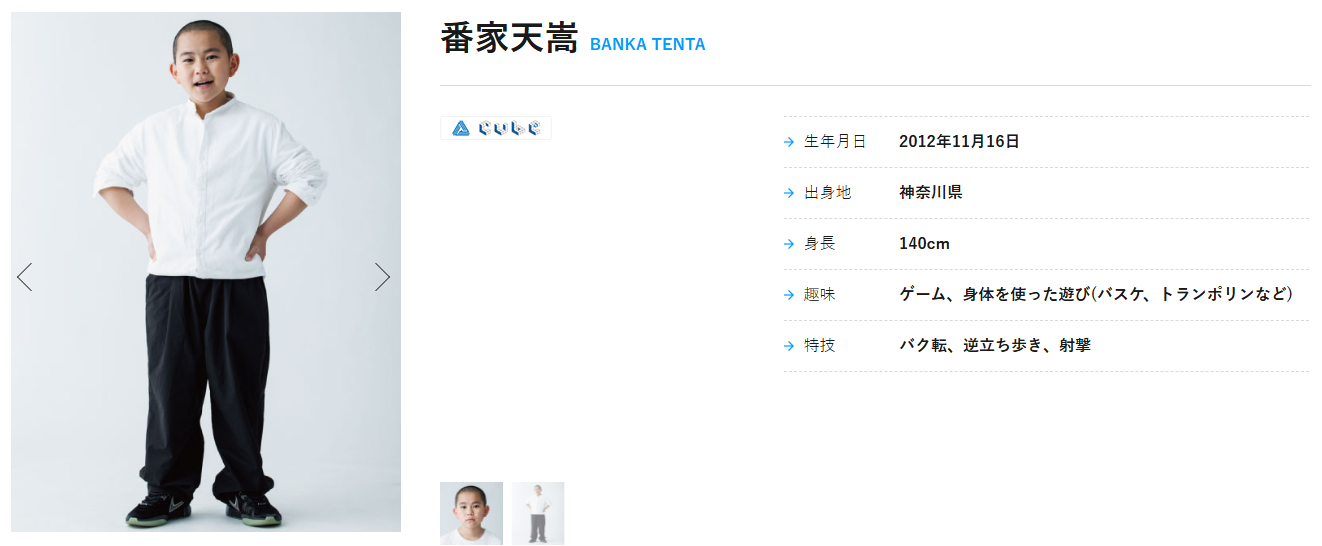1322x546 pixels.
Task: Click the BANKA TENTA romanized name
Action: 647,45
